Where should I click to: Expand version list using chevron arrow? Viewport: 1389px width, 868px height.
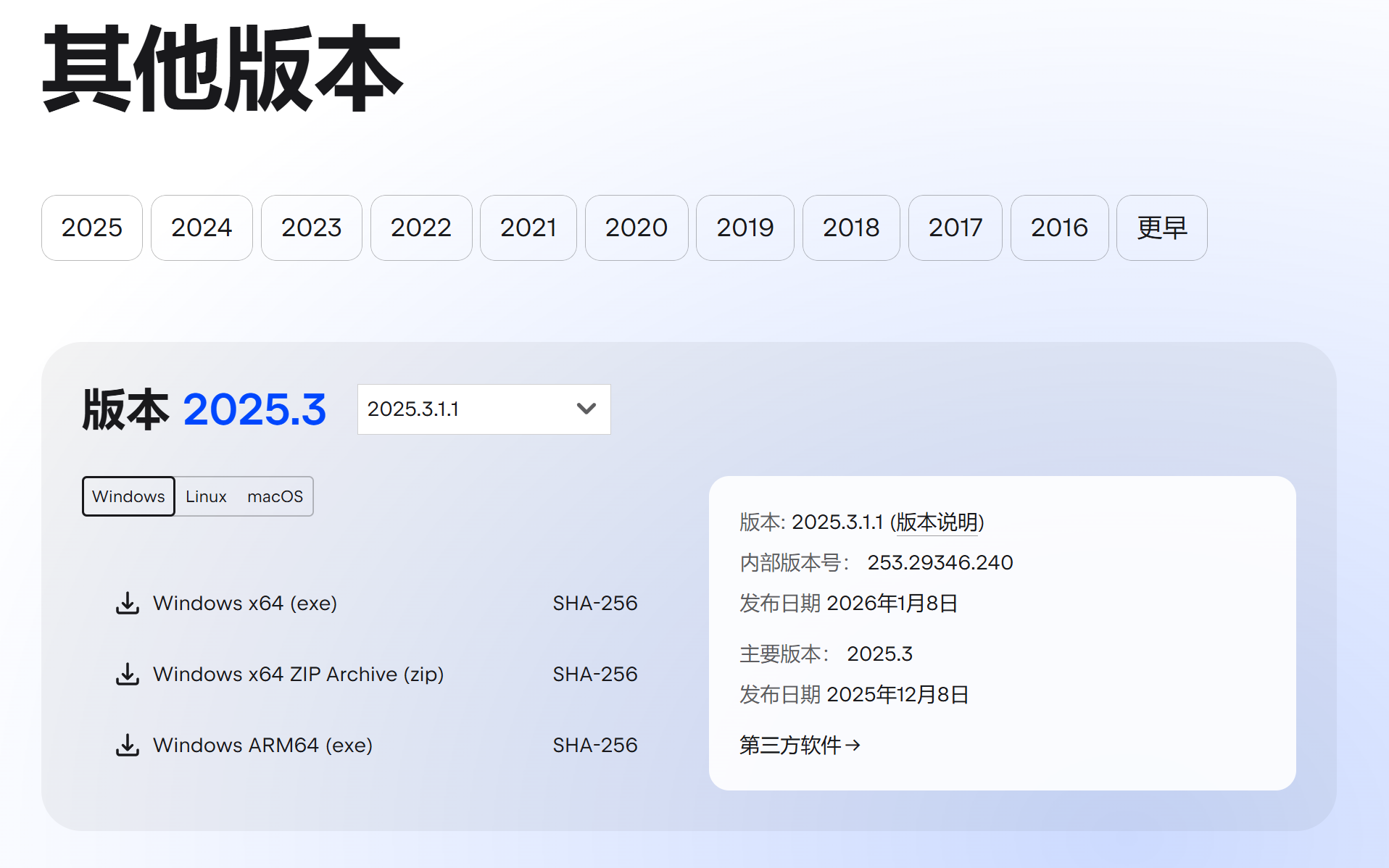(586, 409)
